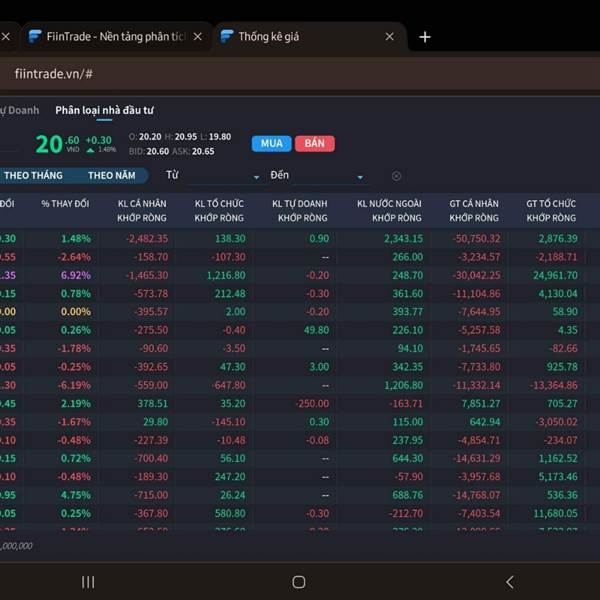Viewport: 600px width, 600px height.
Task: Open the Đến end date dropdown
Action: (x=317, y=176)
